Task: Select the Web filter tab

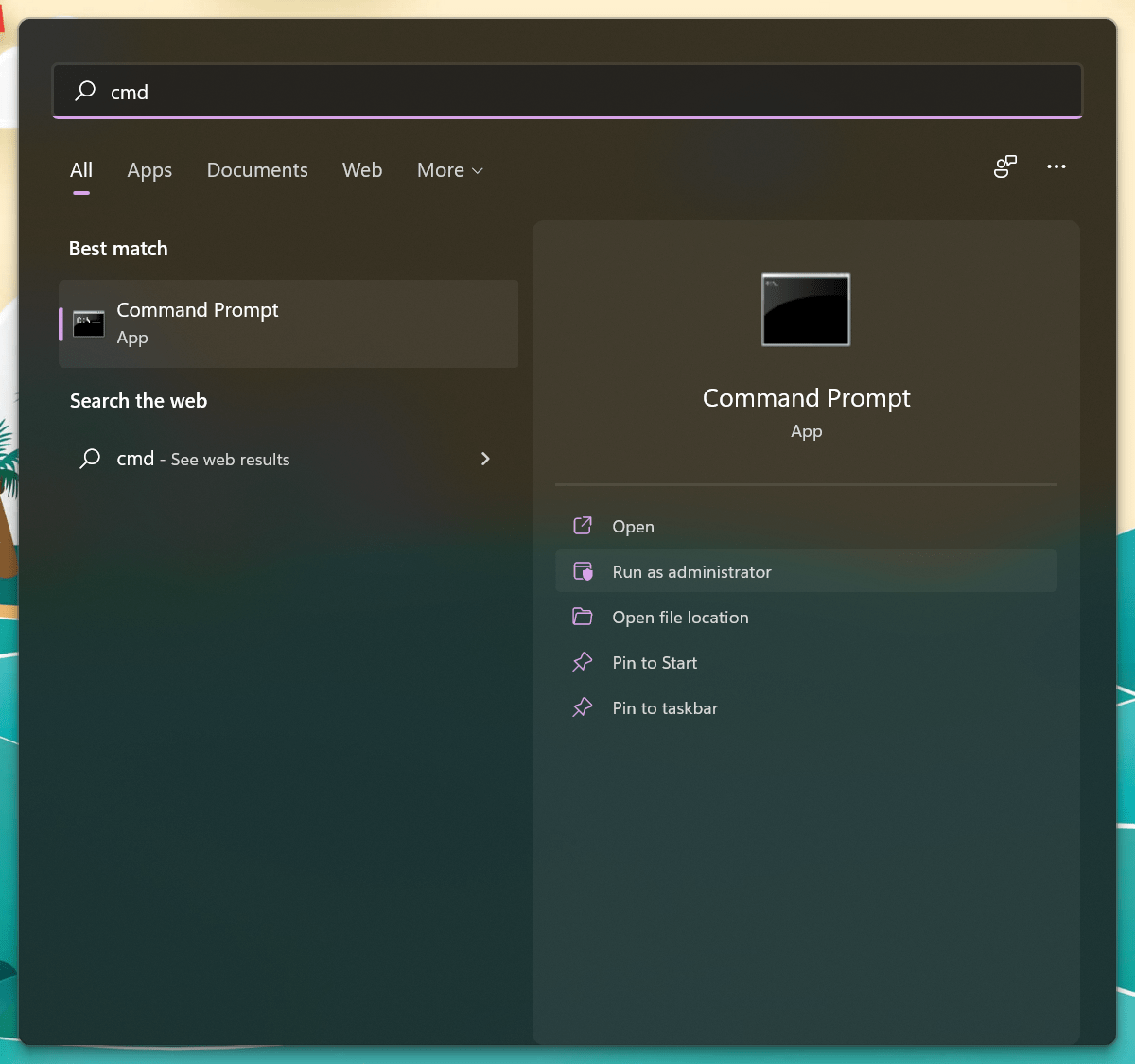Action: (x=362, y=170)
